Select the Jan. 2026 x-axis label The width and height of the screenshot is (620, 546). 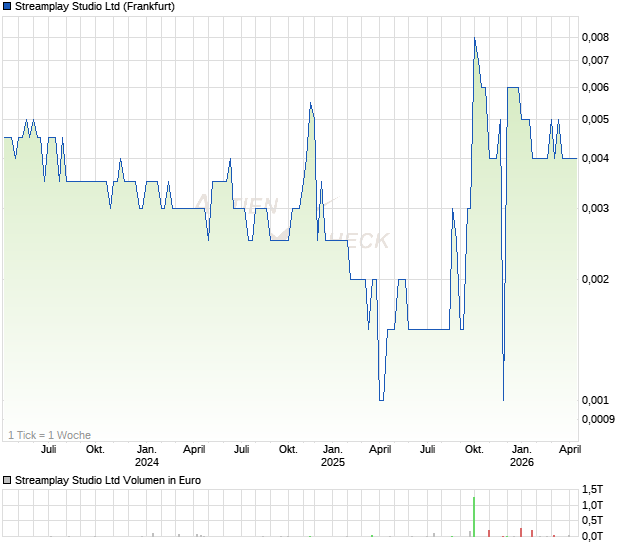pos(521,456)
